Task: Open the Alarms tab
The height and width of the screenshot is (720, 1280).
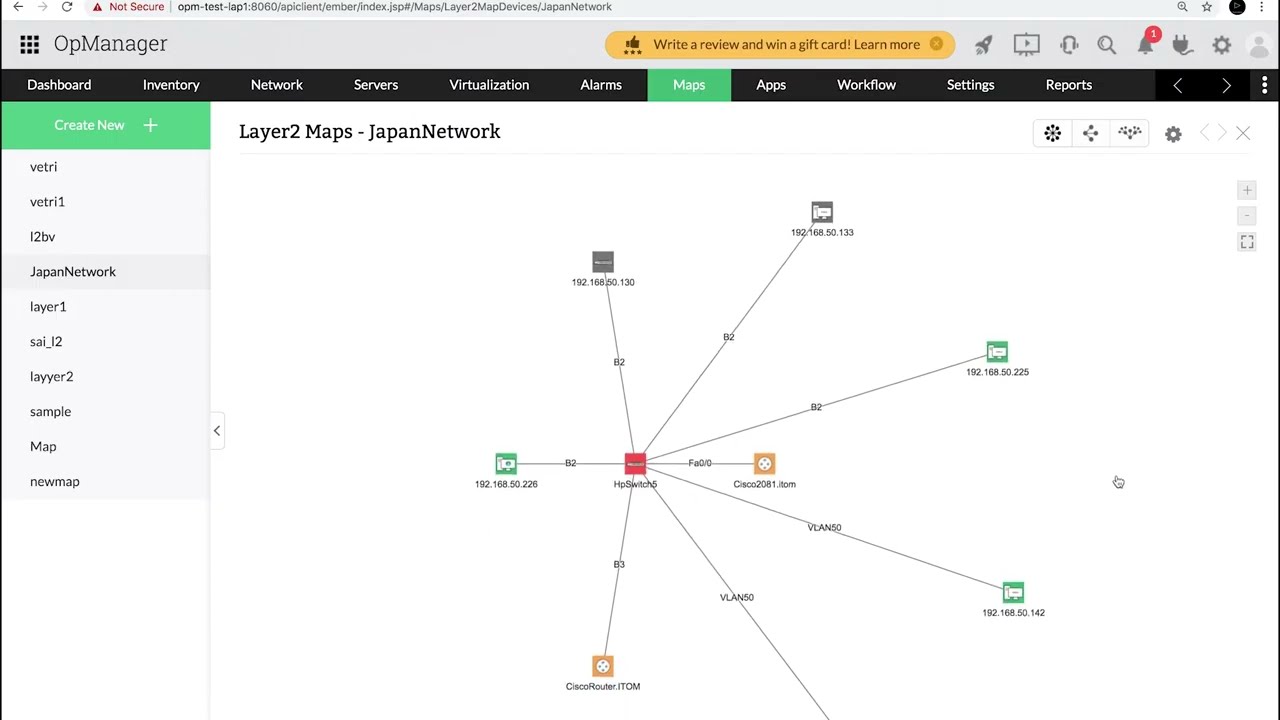Action: tap(601, 85)
